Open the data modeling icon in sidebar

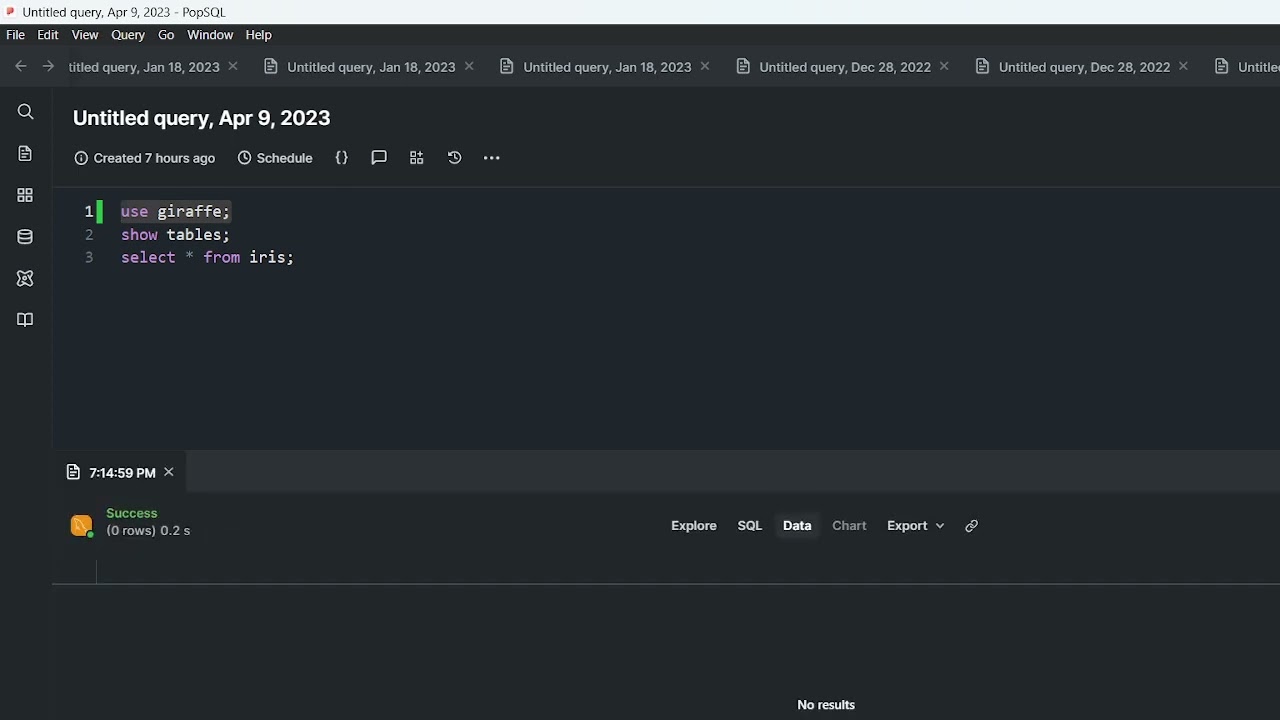(26, 278)
